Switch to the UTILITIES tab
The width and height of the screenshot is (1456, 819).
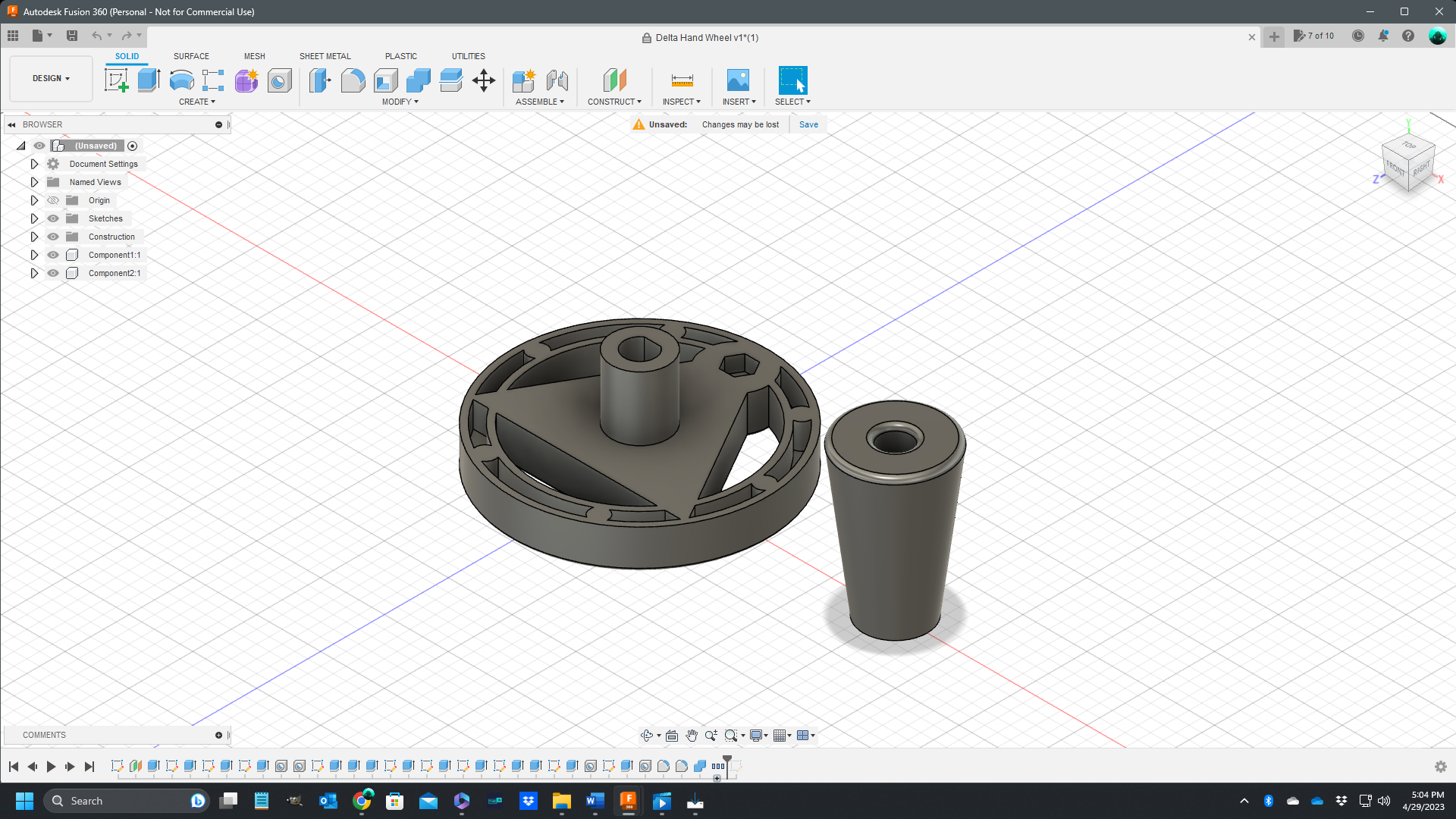pos(468,56)
